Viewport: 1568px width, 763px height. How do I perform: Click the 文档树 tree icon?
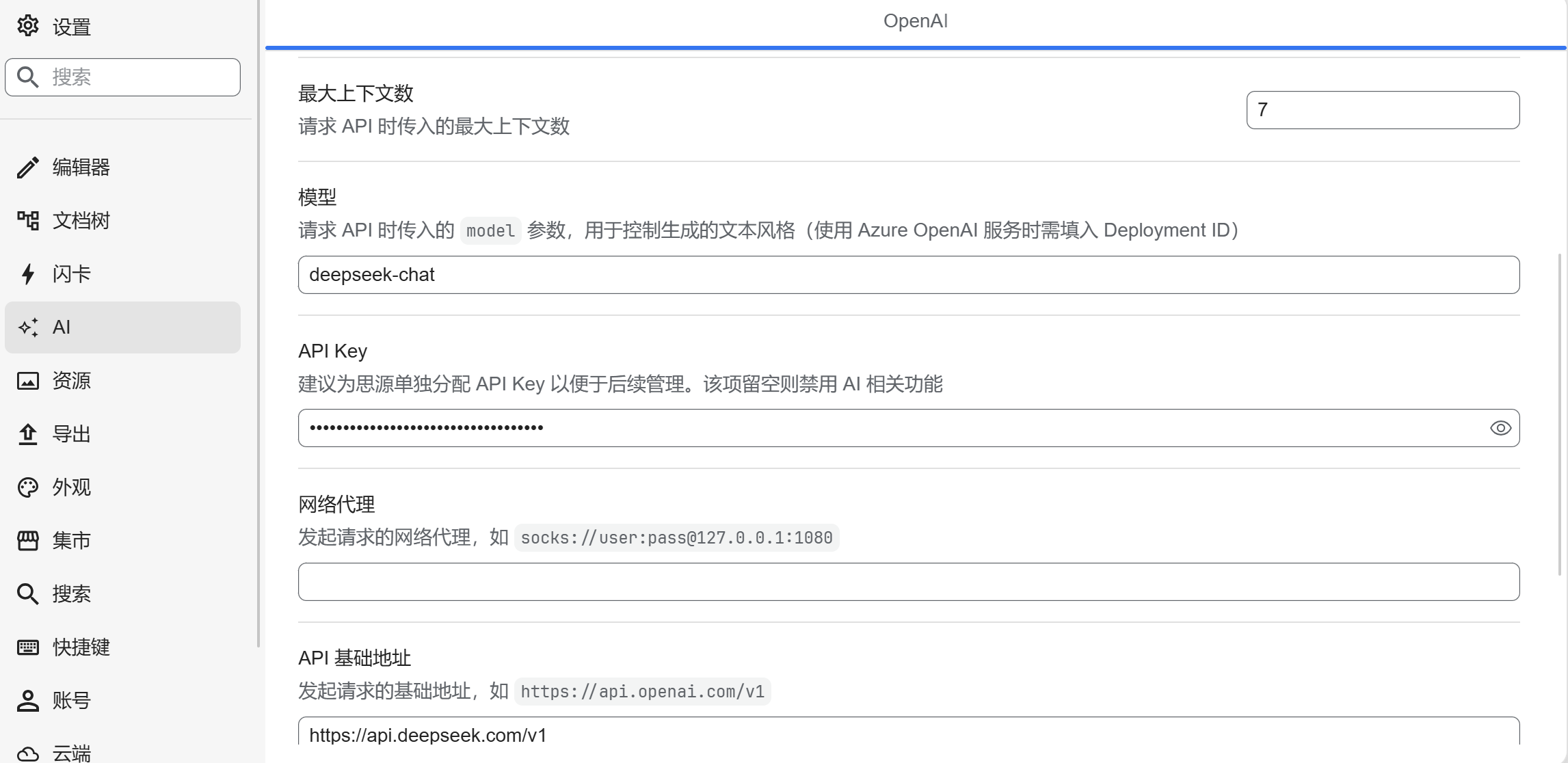[28, 221]
